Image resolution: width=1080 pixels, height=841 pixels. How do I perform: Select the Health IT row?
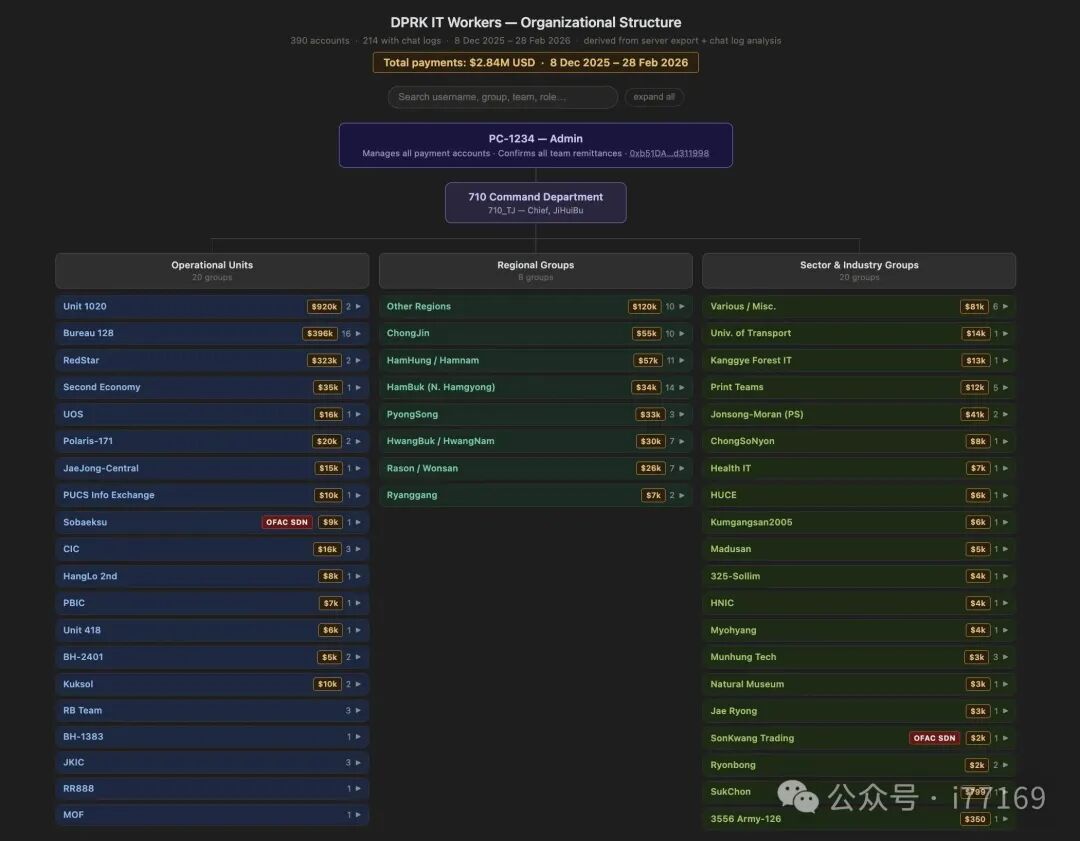coord(859,468)
